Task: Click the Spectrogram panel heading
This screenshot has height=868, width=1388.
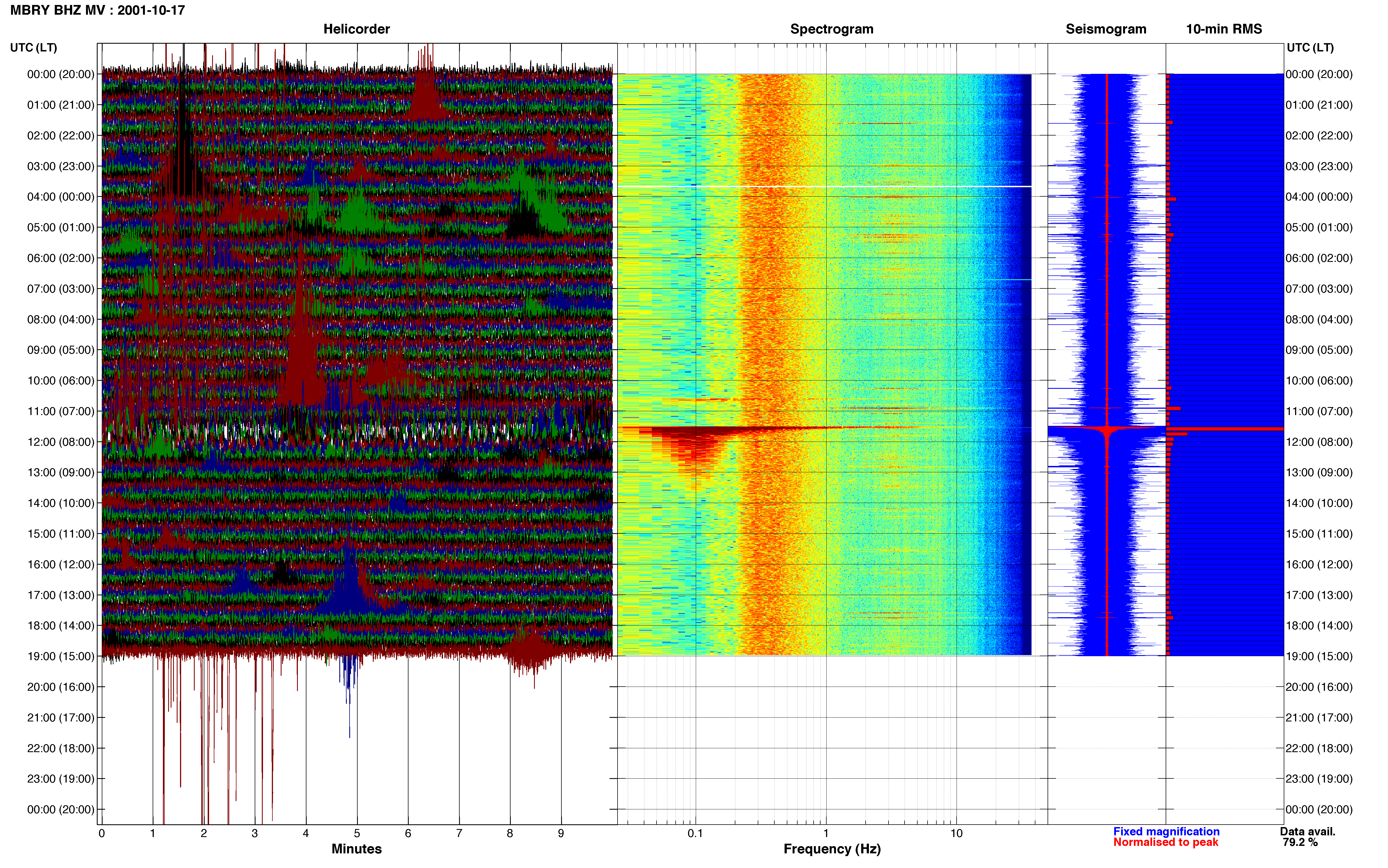Action: 832,29
